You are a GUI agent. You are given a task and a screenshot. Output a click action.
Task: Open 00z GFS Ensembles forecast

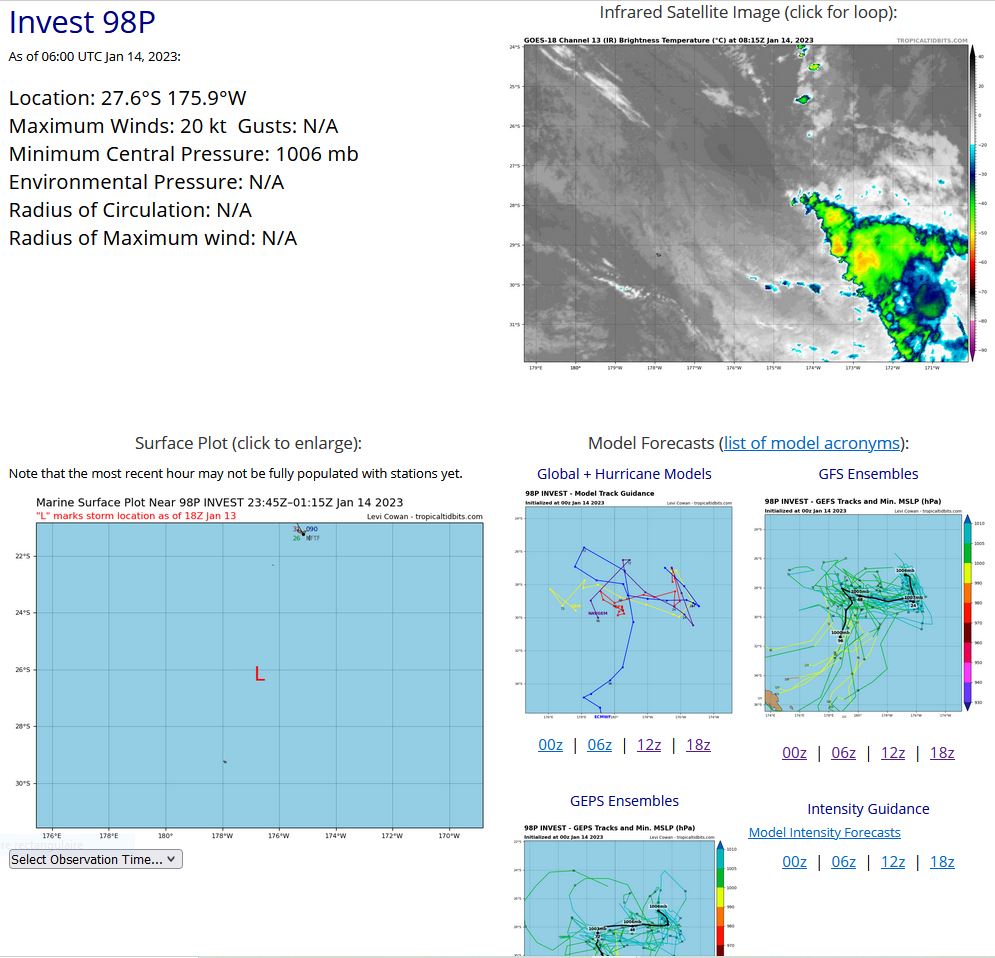794,752
